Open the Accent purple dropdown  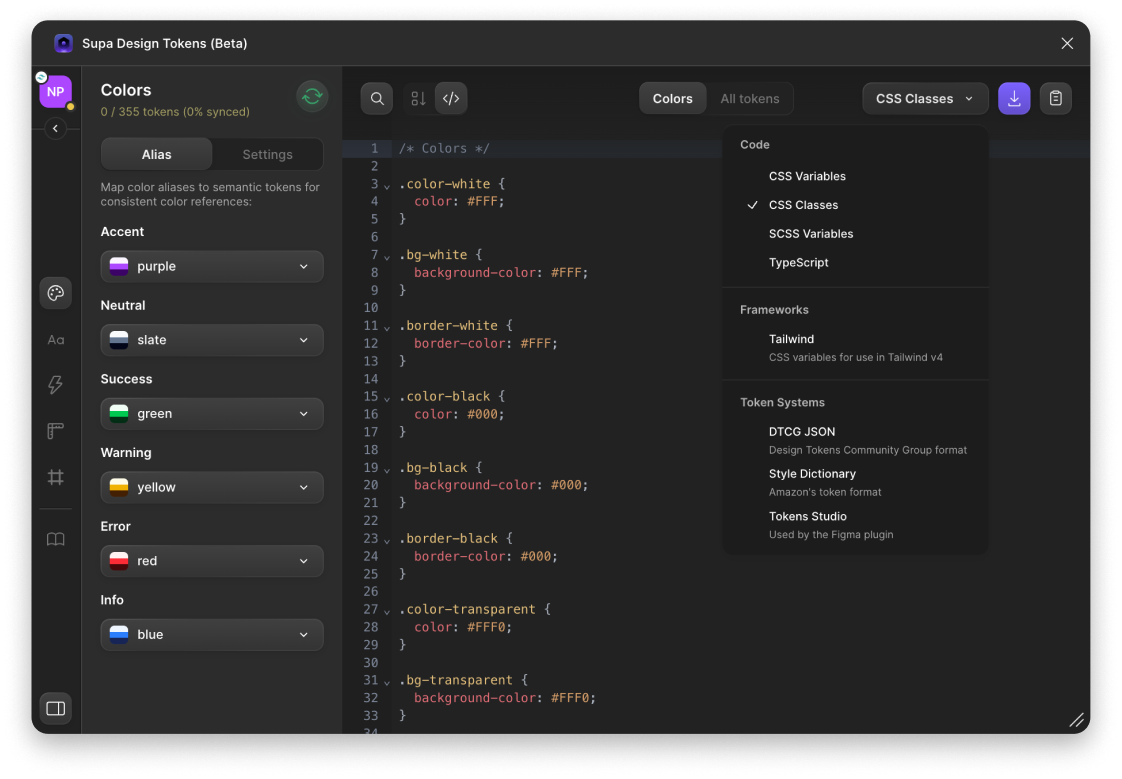click(x=212, y=266)
